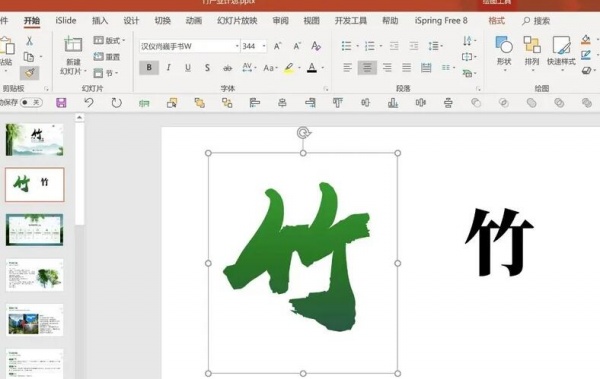Set Align Left paragraph alignment
Image resolution: width=600 pixels, height=379 pixels.
[347, 68]
